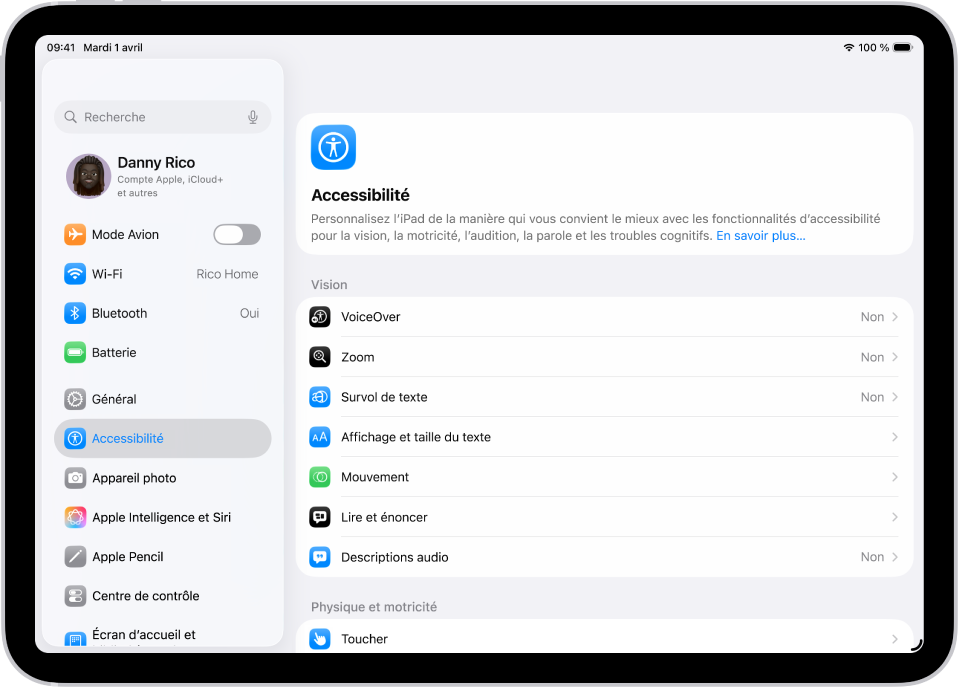The height and width of the screenshot is (692, 960).
Task: Select the Zoom magnifier icon
Action: [x=320, y=356]
